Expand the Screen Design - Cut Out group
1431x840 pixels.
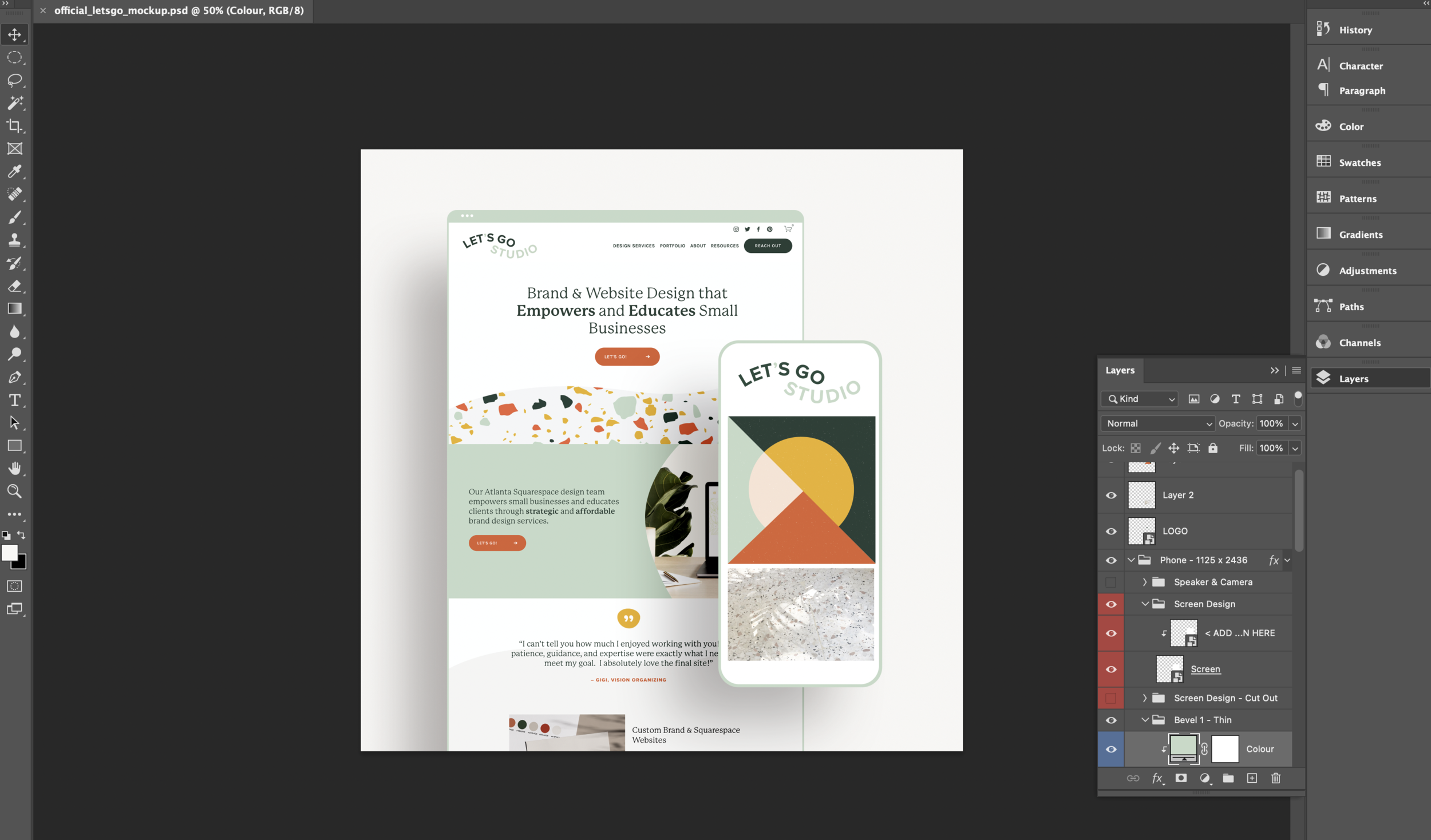(1144, 698)
